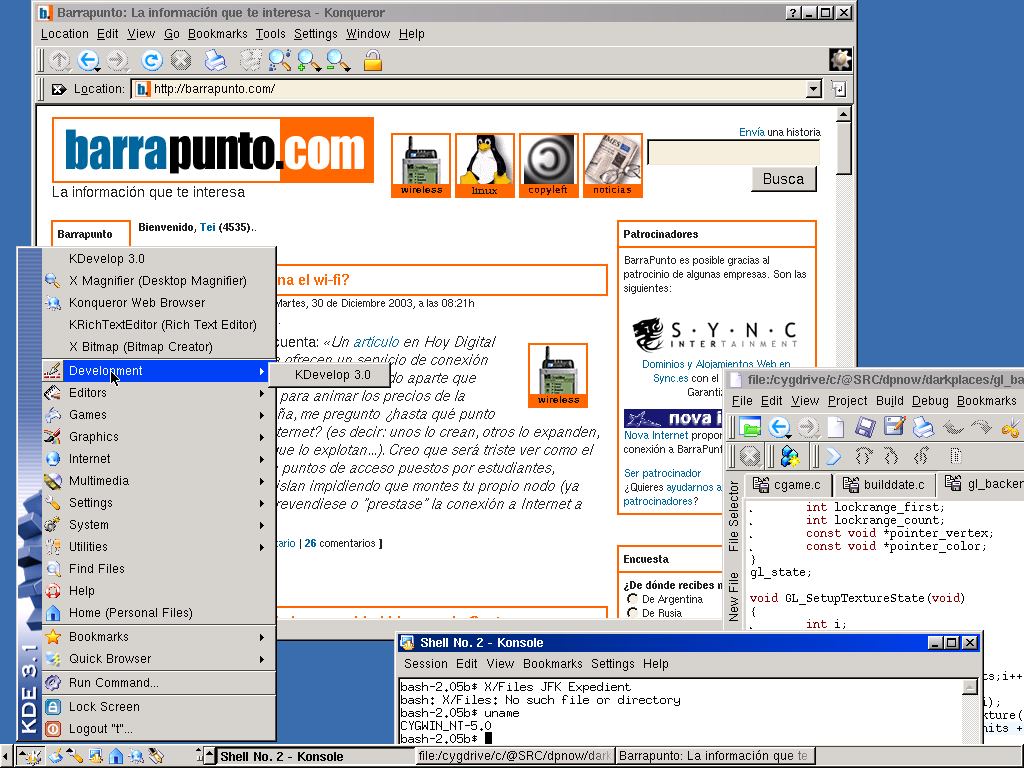The width and height of the screenshot is (1024, 768).
Task: Open the copyleft topic icon
Action: click(x=549, y=165)
